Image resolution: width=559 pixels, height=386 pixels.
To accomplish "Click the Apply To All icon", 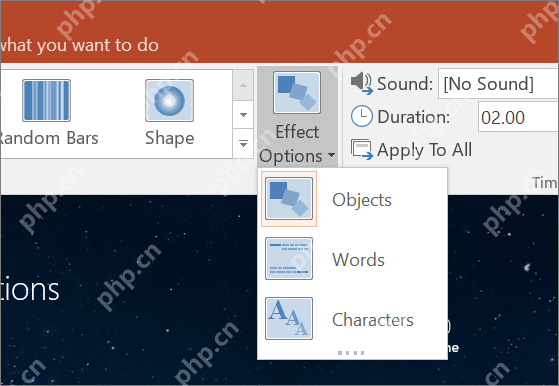I will [362, 149].
